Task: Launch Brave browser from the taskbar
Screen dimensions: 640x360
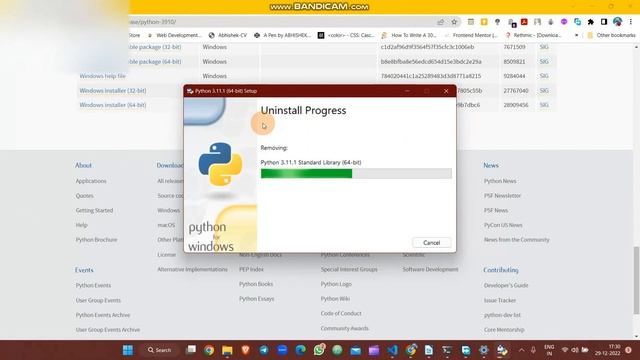Action: coord(245,350)
